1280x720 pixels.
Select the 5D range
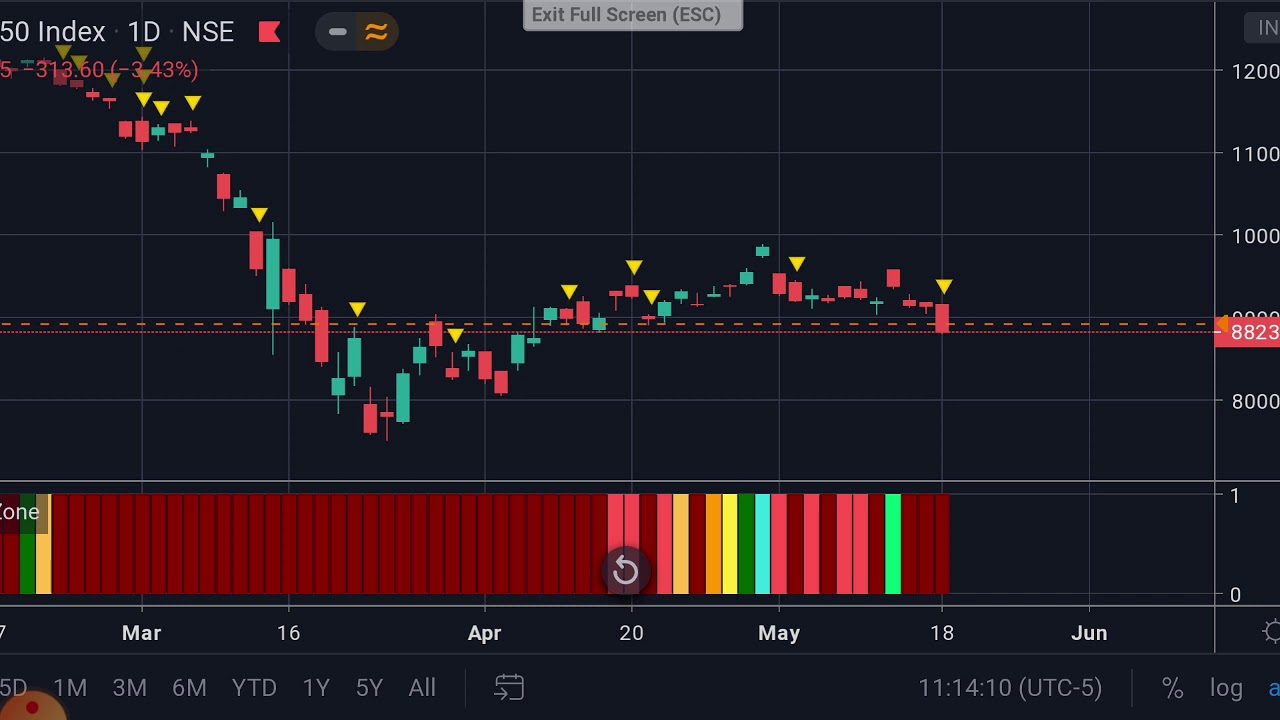tap(13, 688)
